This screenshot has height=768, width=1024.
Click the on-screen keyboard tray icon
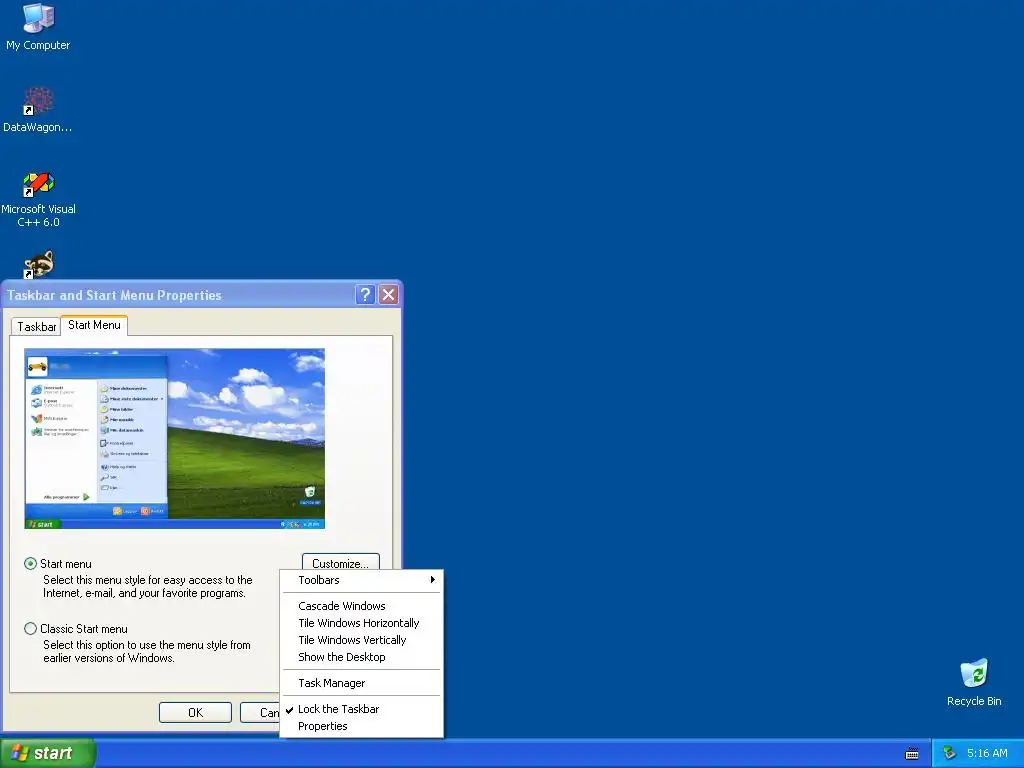tap(912, 754)
